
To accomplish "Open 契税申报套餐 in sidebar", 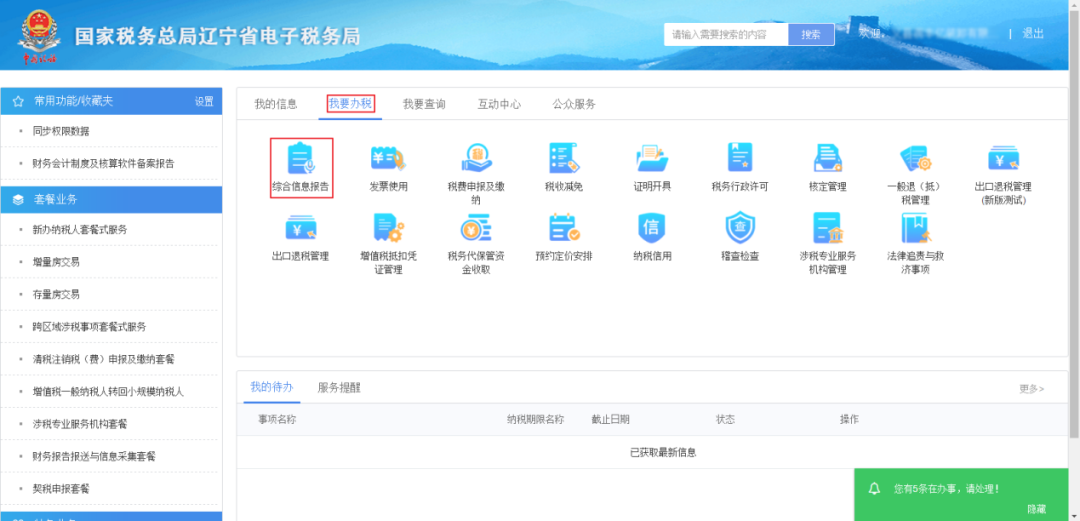I will pos(61,489).
